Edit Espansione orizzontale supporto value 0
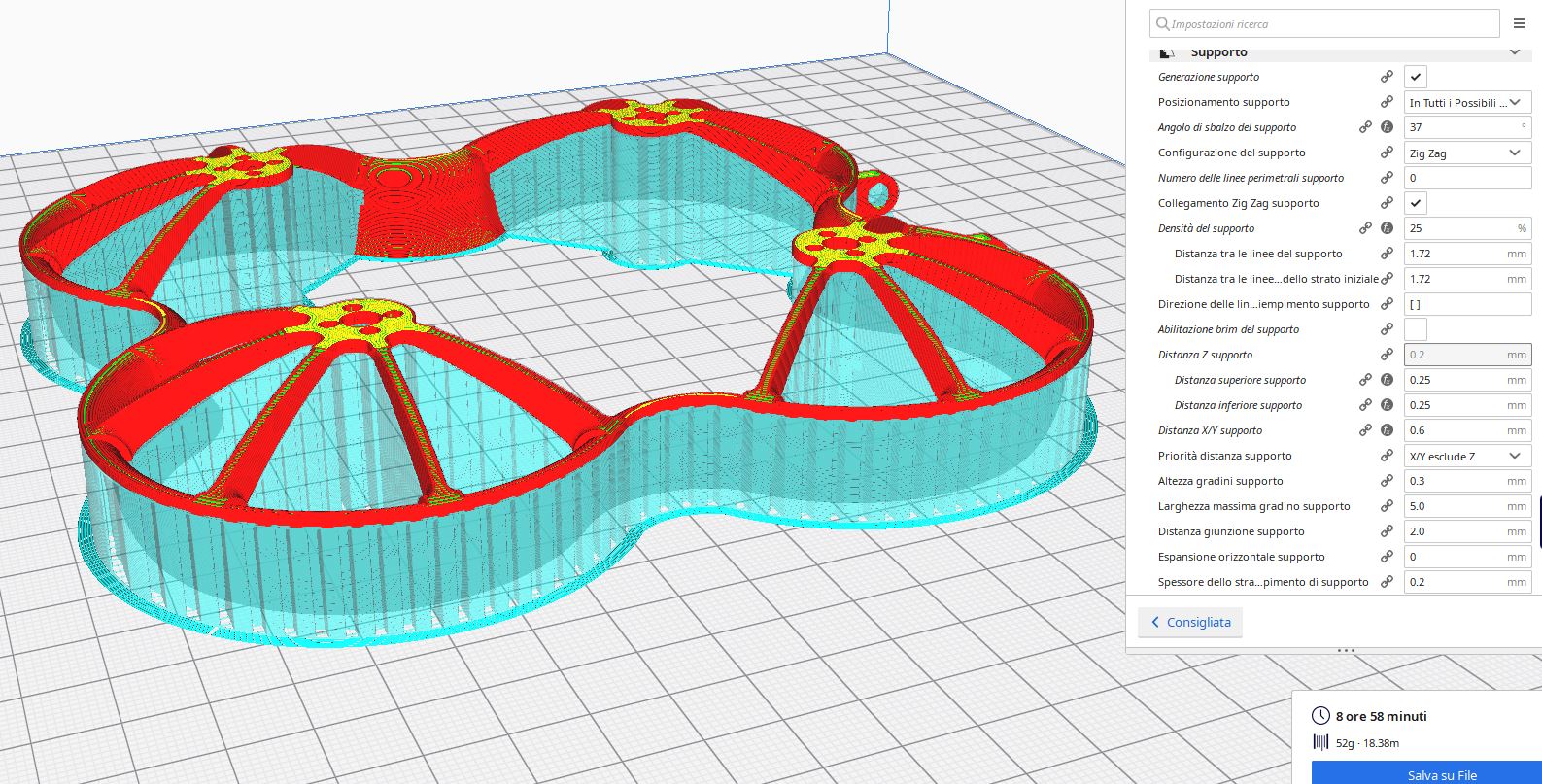The width and height of the screenshot is (1542, 784). pos(1467,557)
